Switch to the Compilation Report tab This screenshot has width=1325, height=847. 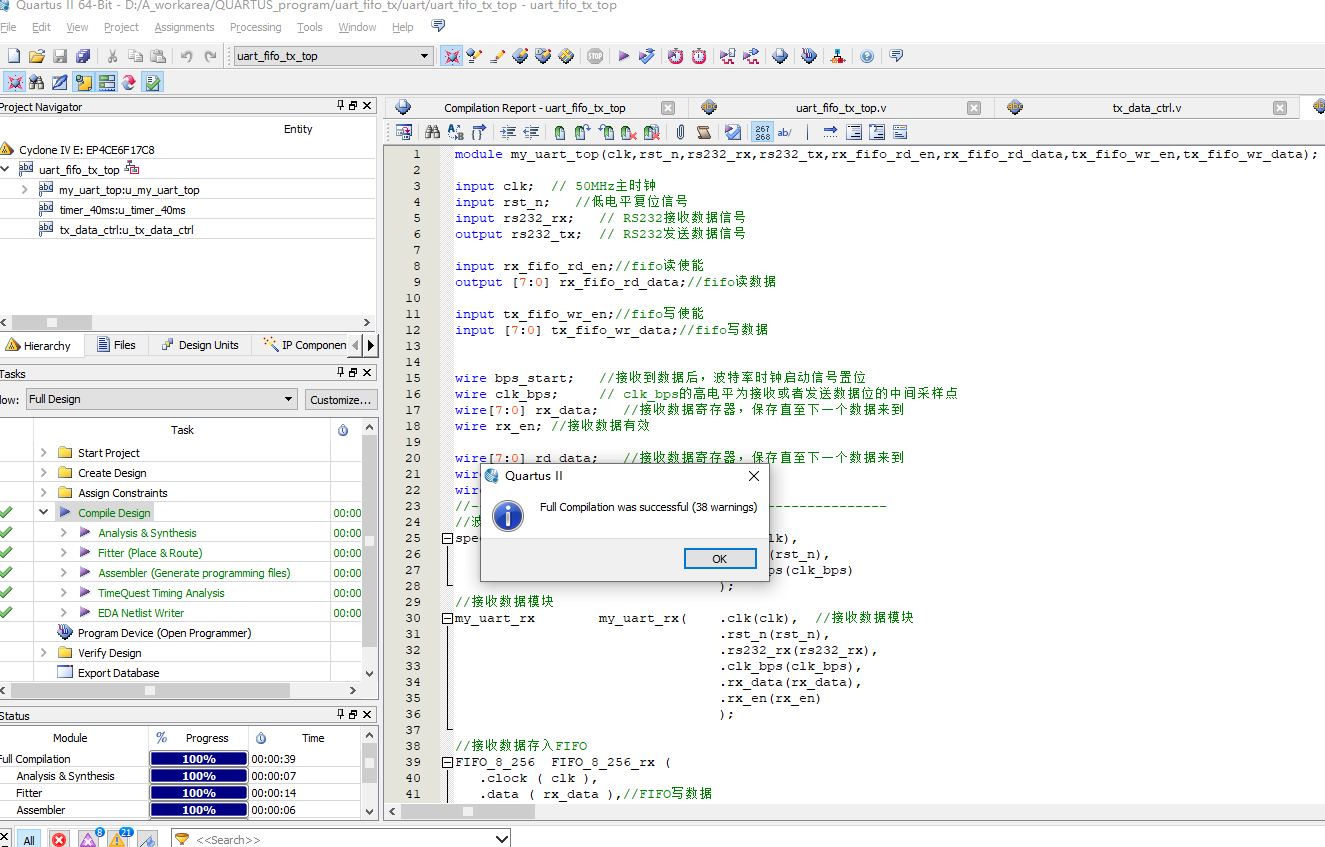(535, 108)
